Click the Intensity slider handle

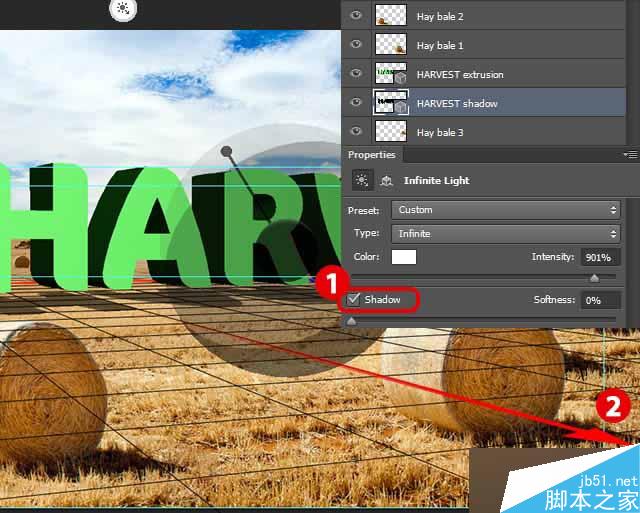pos(594,278)
